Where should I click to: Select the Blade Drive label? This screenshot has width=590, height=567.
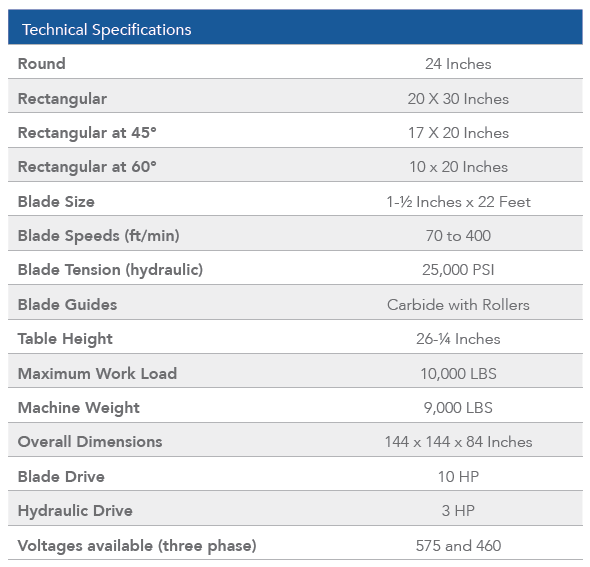[x=61, y=477]
